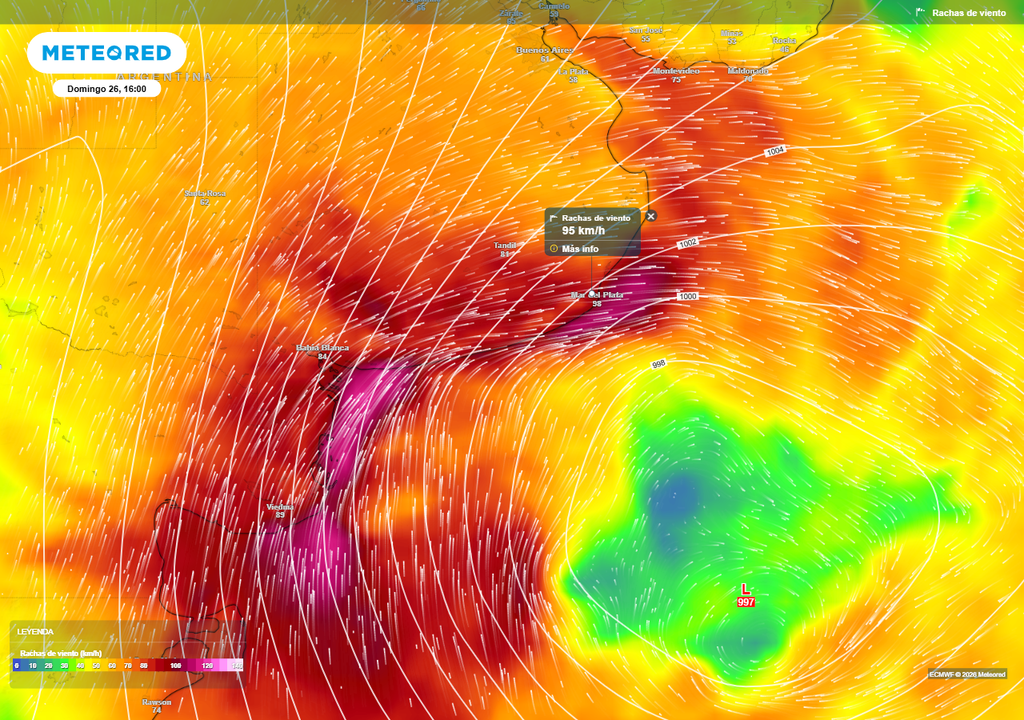Screen dimensions: 1024x720
Task: Click the 998 isobar label
Action: pos(658,364)
